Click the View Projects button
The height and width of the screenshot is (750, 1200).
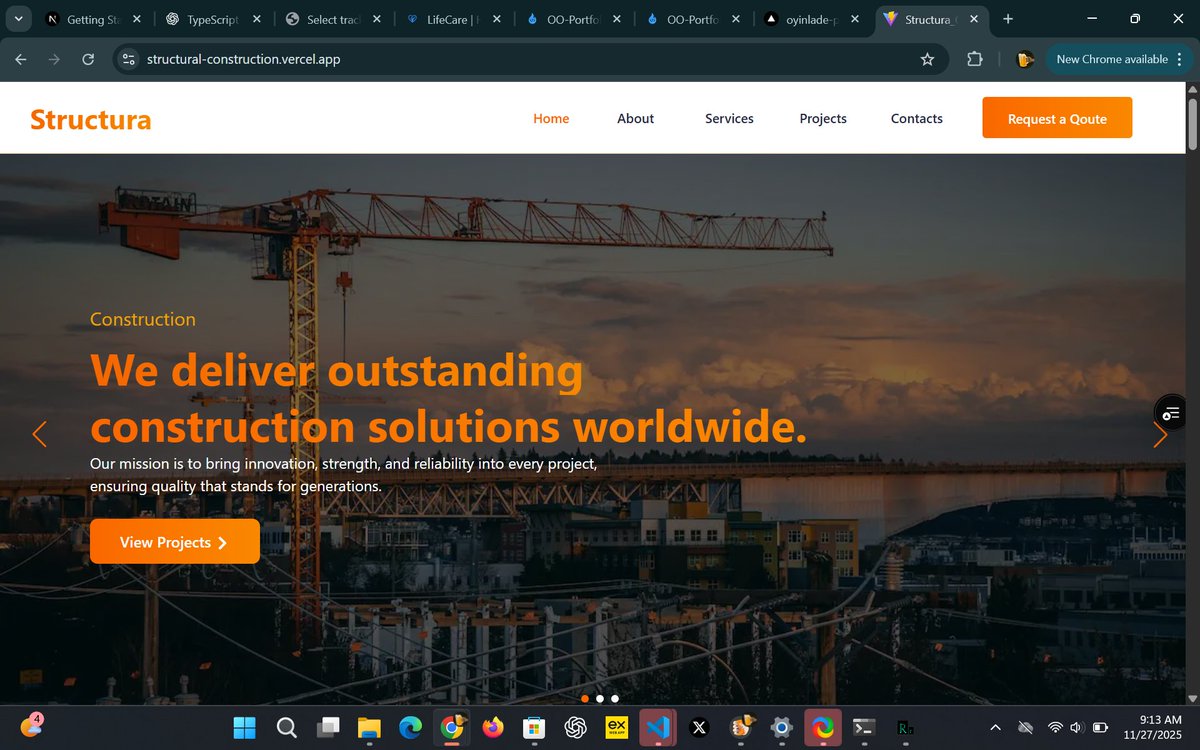click(x=174, y=541)
